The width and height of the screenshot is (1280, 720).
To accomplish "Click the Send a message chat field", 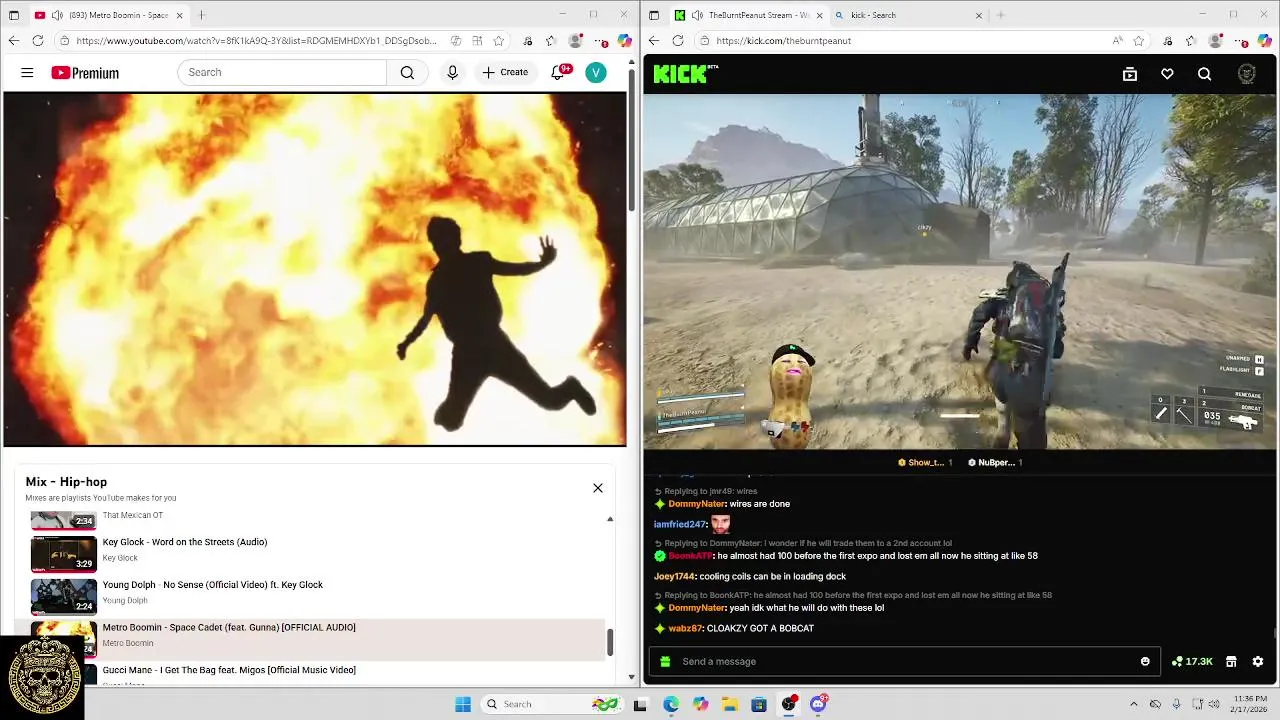I will [x=905, y=661].
